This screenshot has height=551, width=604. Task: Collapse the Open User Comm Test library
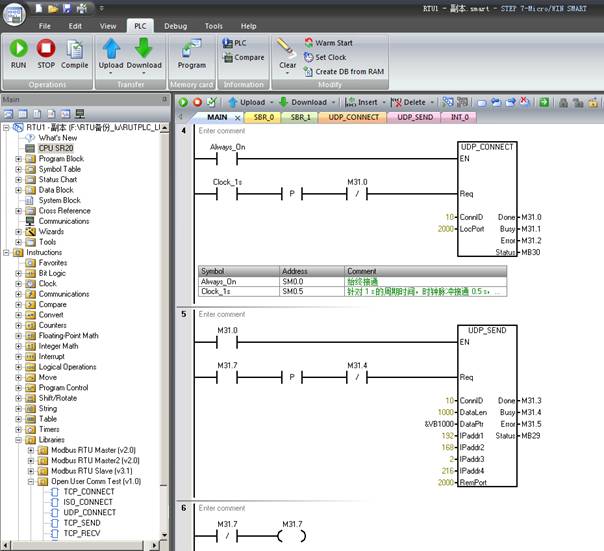click(x=30, y=481)
